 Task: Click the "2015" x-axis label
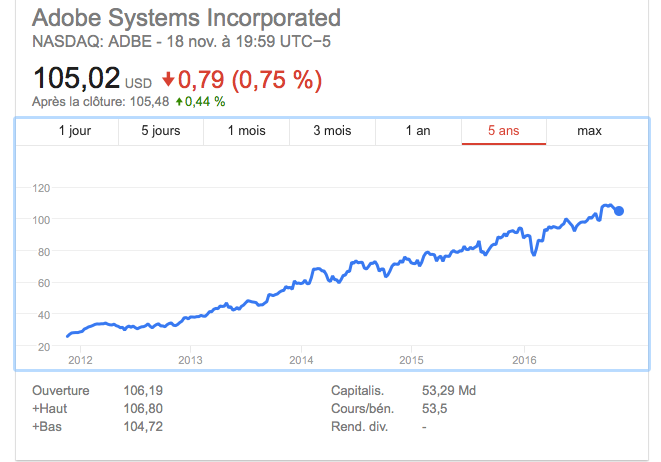click(x=411, y=360)
